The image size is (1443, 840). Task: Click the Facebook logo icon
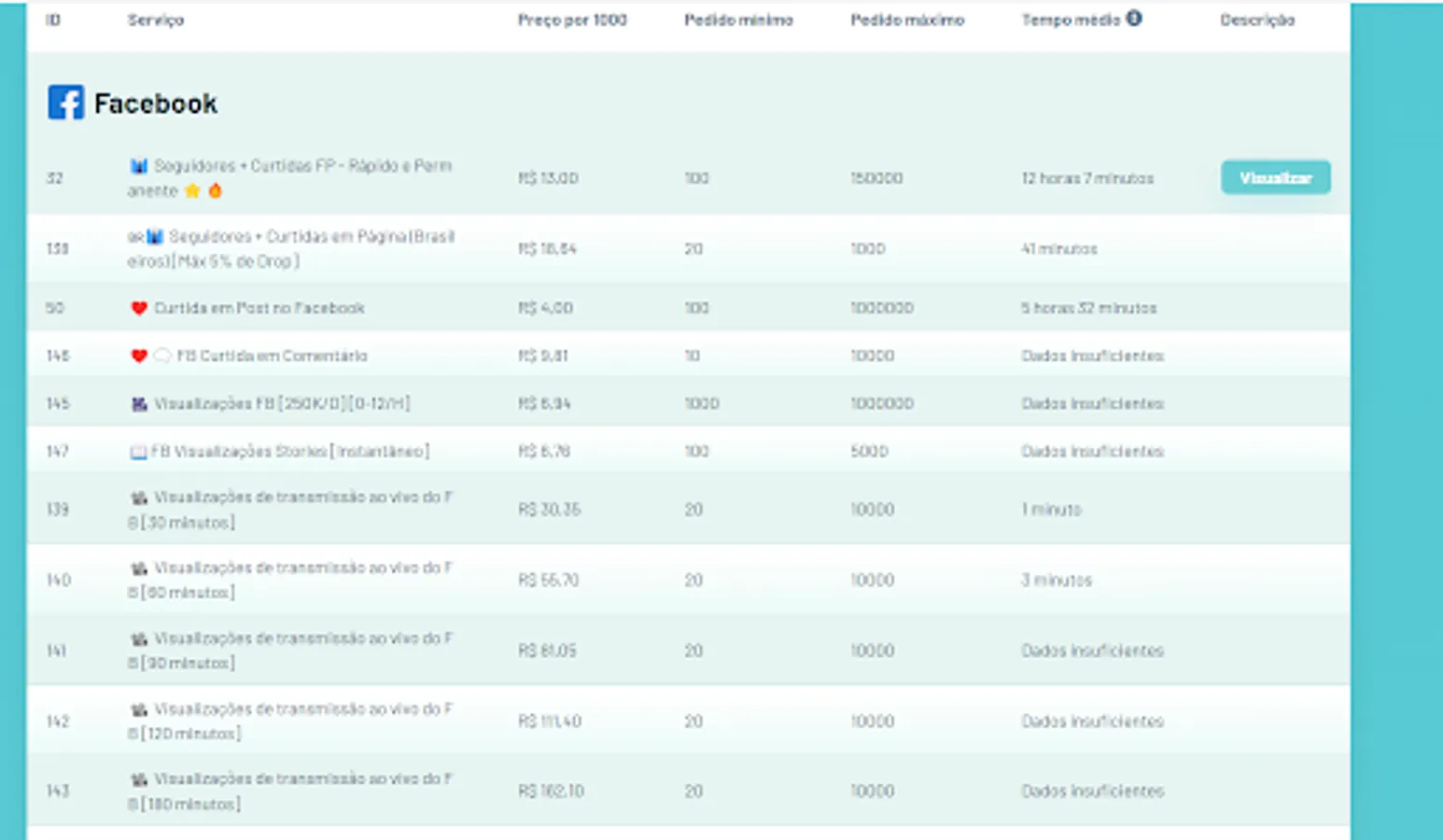(66, 103)
